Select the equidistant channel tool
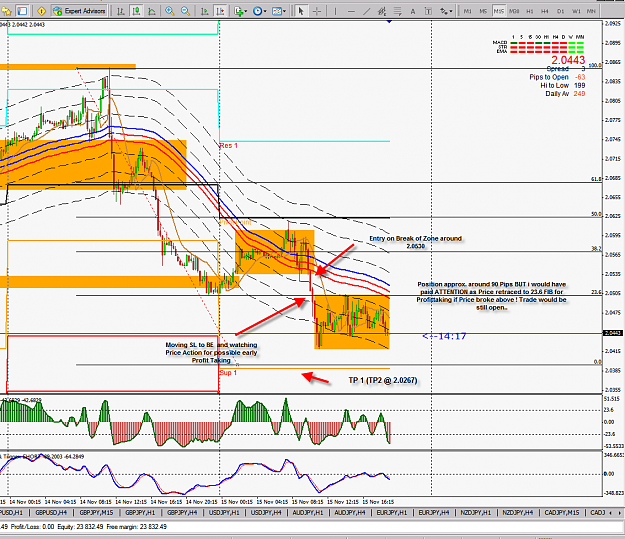 pyautogui.click(x=382, y=11)
